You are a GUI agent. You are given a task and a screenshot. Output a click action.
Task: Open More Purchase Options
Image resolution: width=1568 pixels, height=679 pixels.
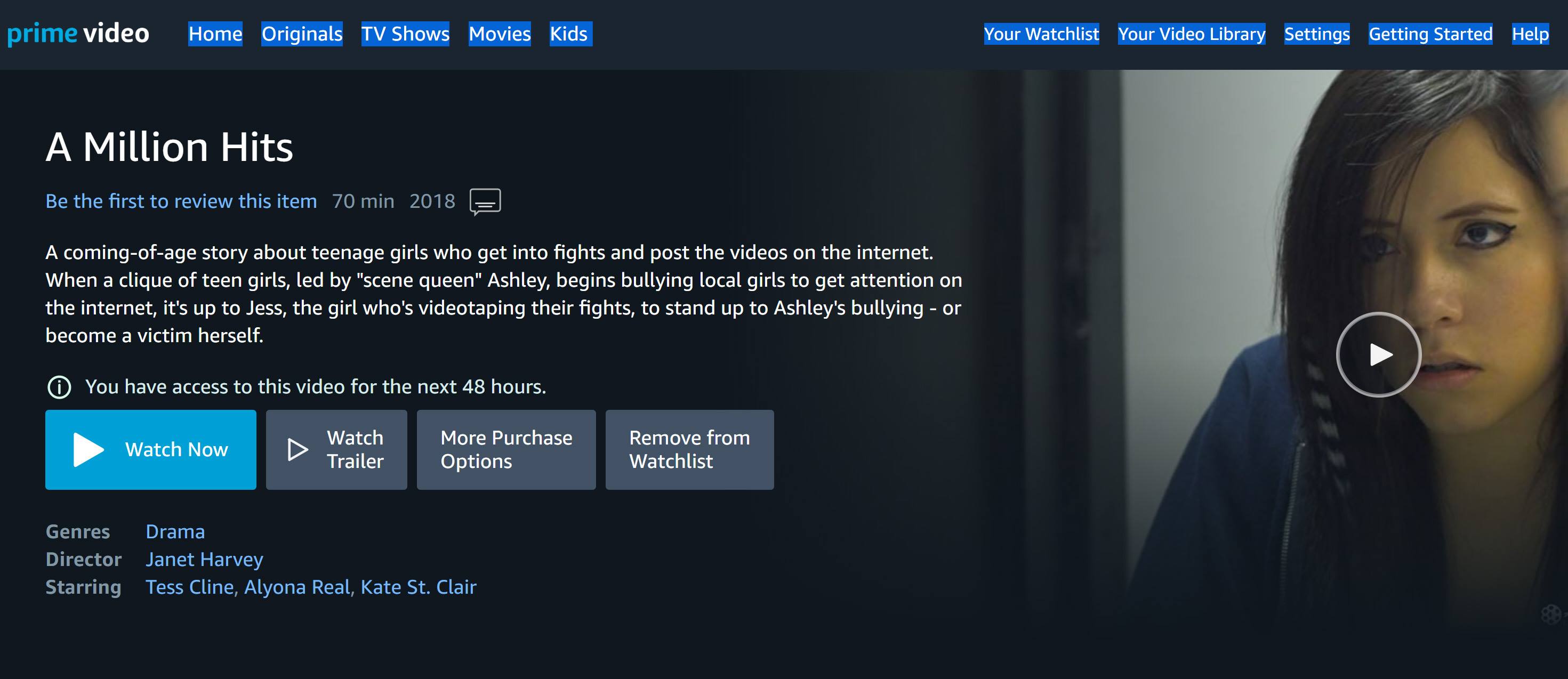click(506, 450)
